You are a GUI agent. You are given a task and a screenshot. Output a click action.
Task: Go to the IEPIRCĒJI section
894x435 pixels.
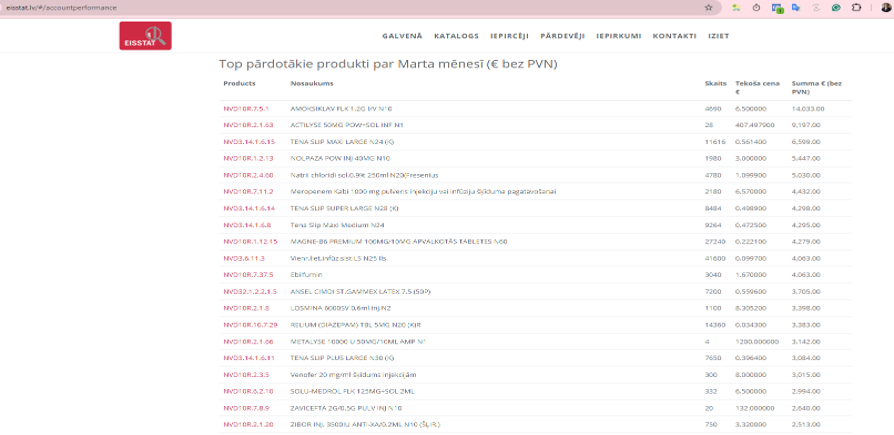509,36
